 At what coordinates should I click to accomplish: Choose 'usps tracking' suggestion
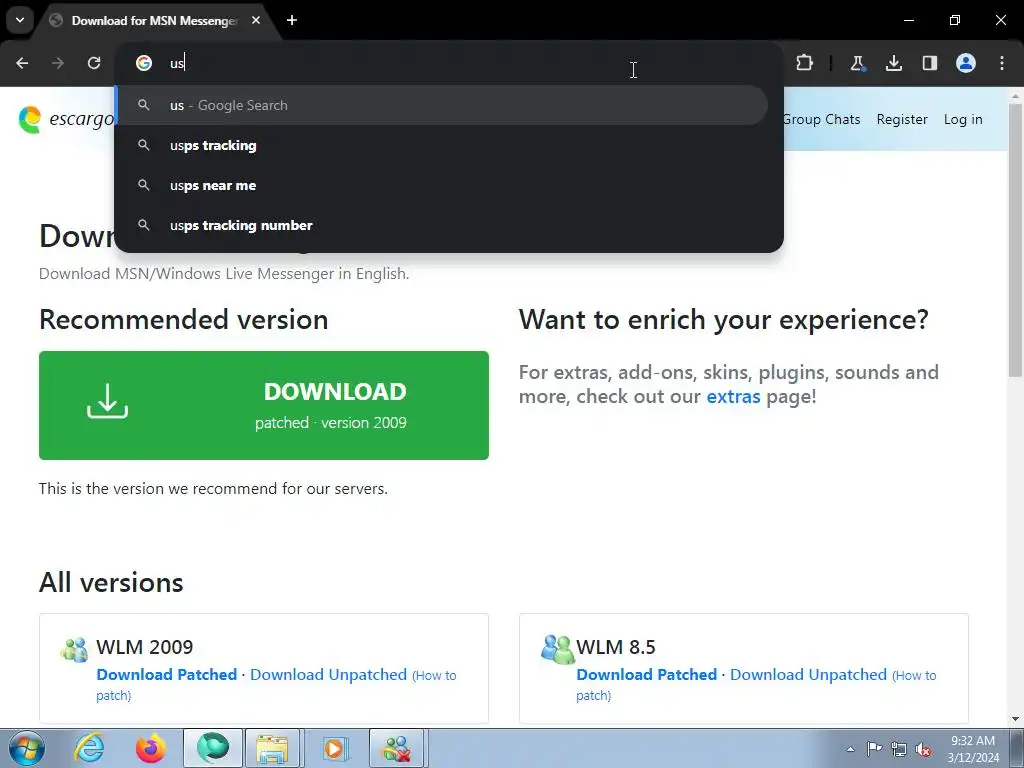coord(441,146)
